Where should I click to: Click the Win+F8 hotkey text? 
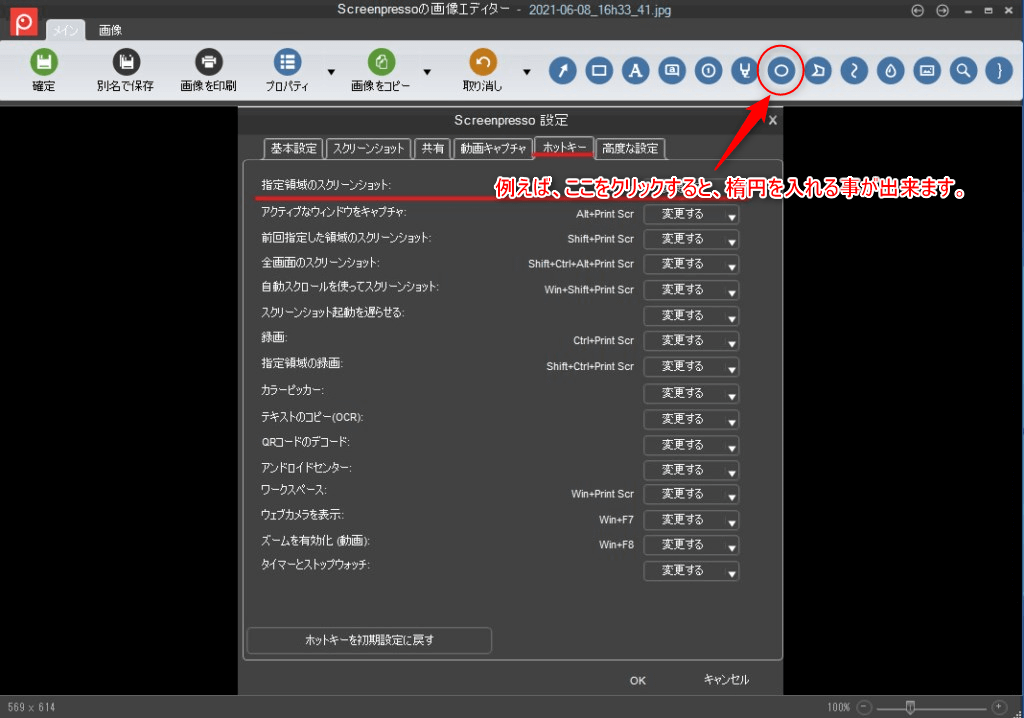(616, 544)
